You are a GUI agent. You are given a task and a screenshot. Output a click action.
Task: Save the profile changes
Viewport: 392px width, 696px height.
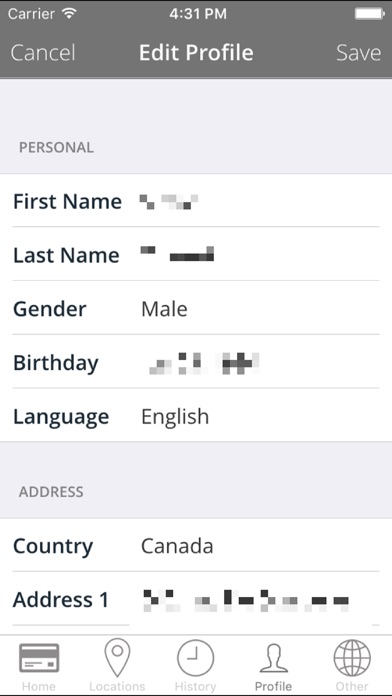coord(358,52)
